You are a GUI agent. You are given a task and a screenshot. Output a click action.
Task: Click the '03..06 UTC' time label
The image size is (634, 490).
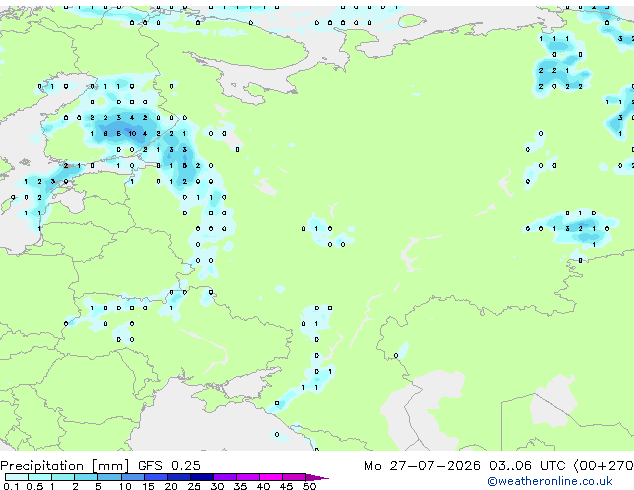coord(527,466)
